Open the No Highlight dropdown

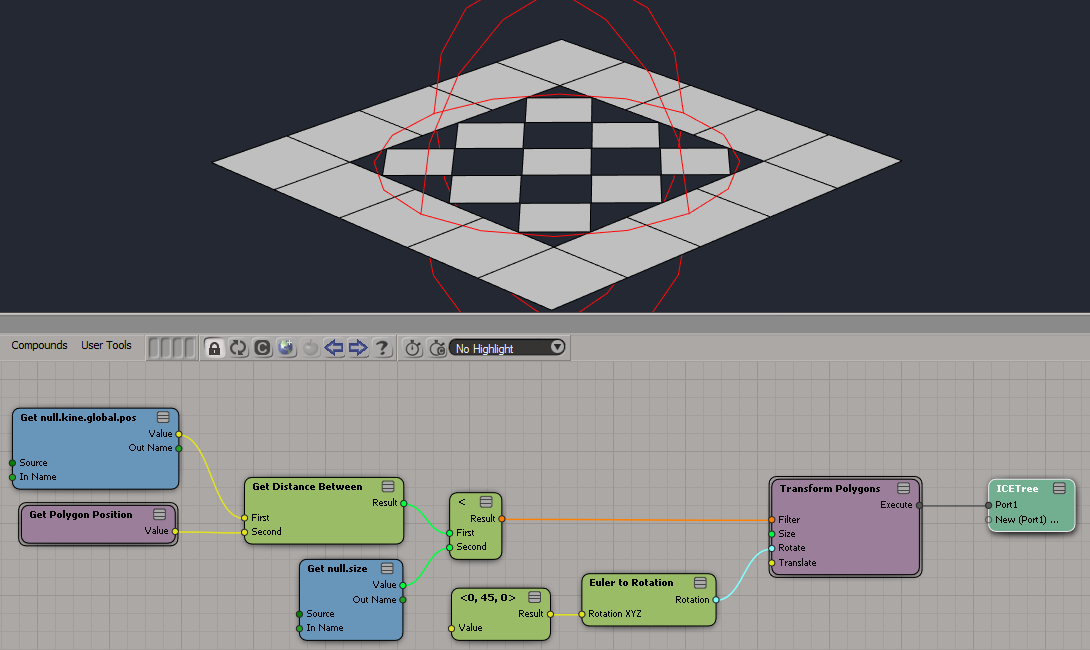[x=508, y=348]
